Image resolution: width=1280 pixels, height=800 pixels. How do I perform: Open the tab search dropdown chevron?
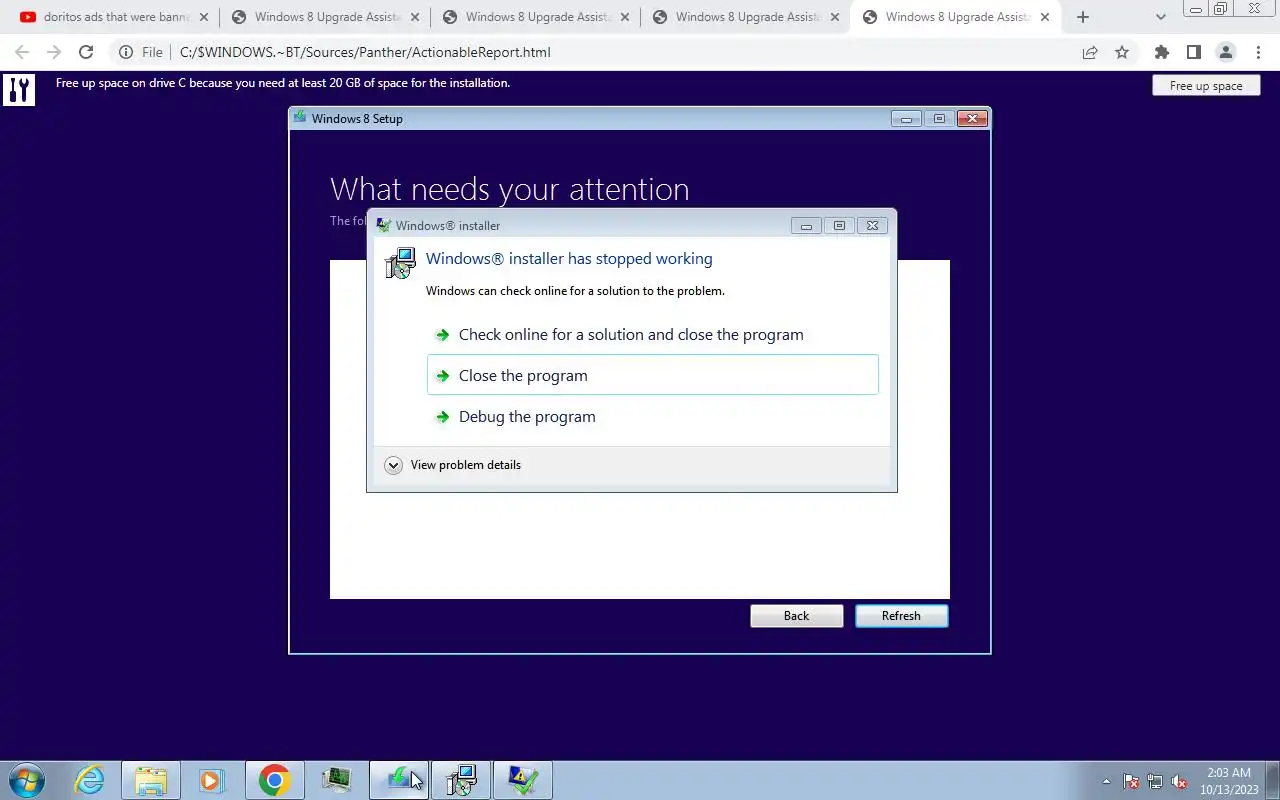[x=1161, y=17]
